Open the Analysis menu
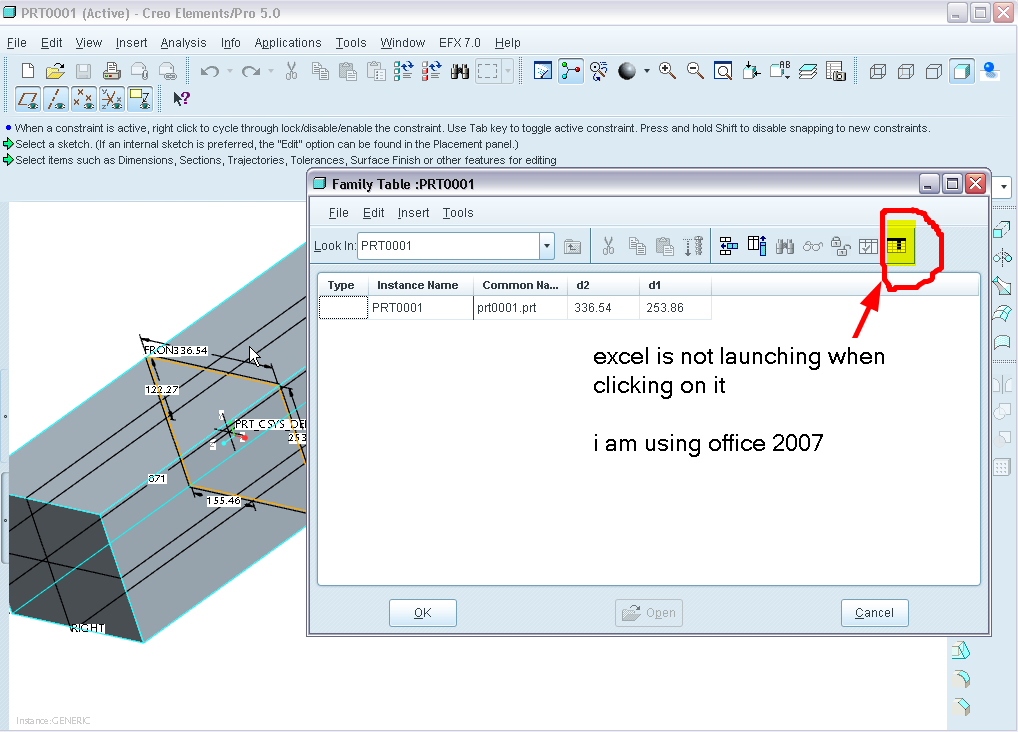Screen dimensions: 1018x732 click(x=183, y=43)
